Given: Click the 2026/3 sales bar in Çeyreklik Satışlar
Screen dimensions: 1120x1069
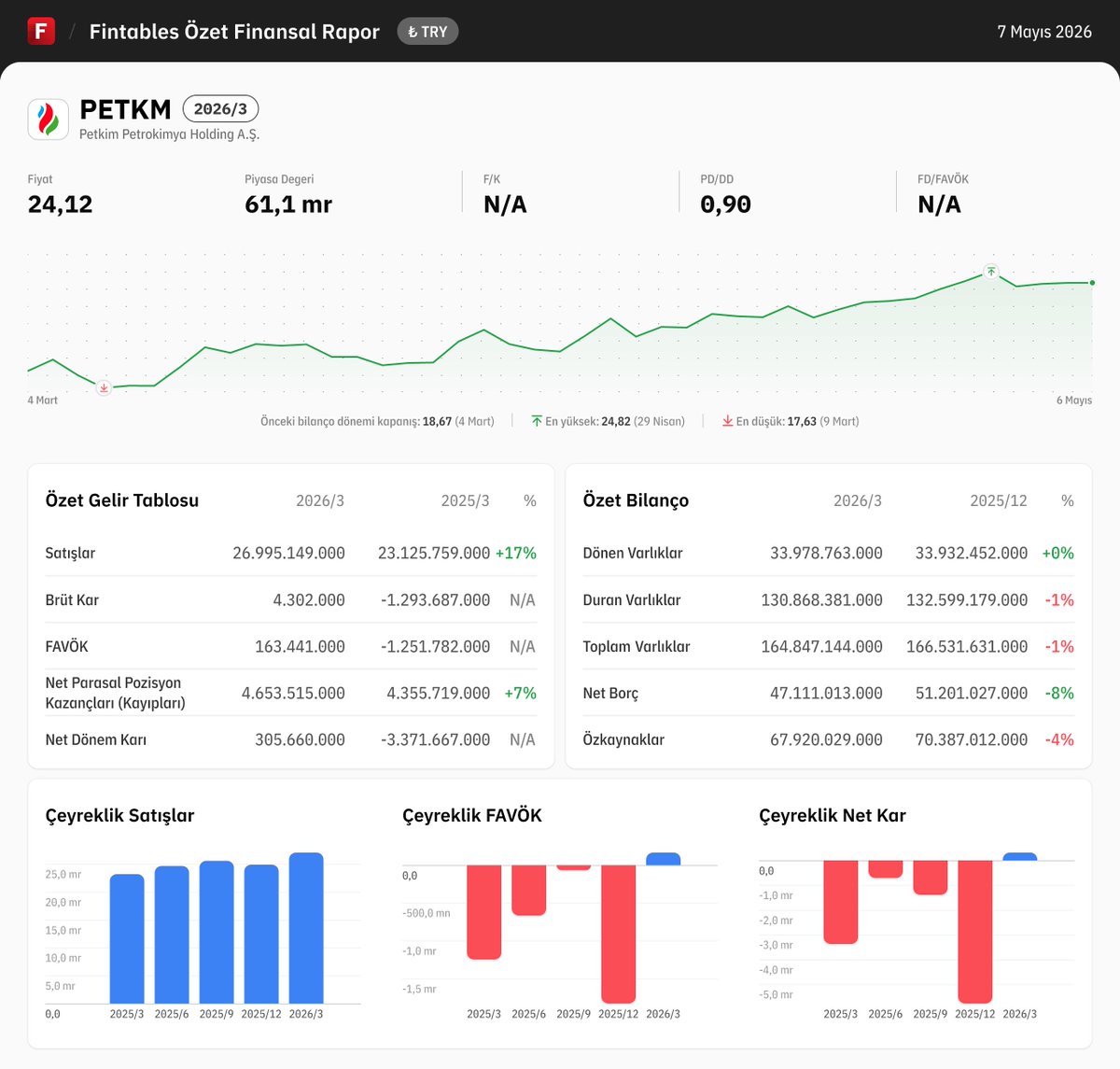Looking at the screenshot, I should point(306,928).
